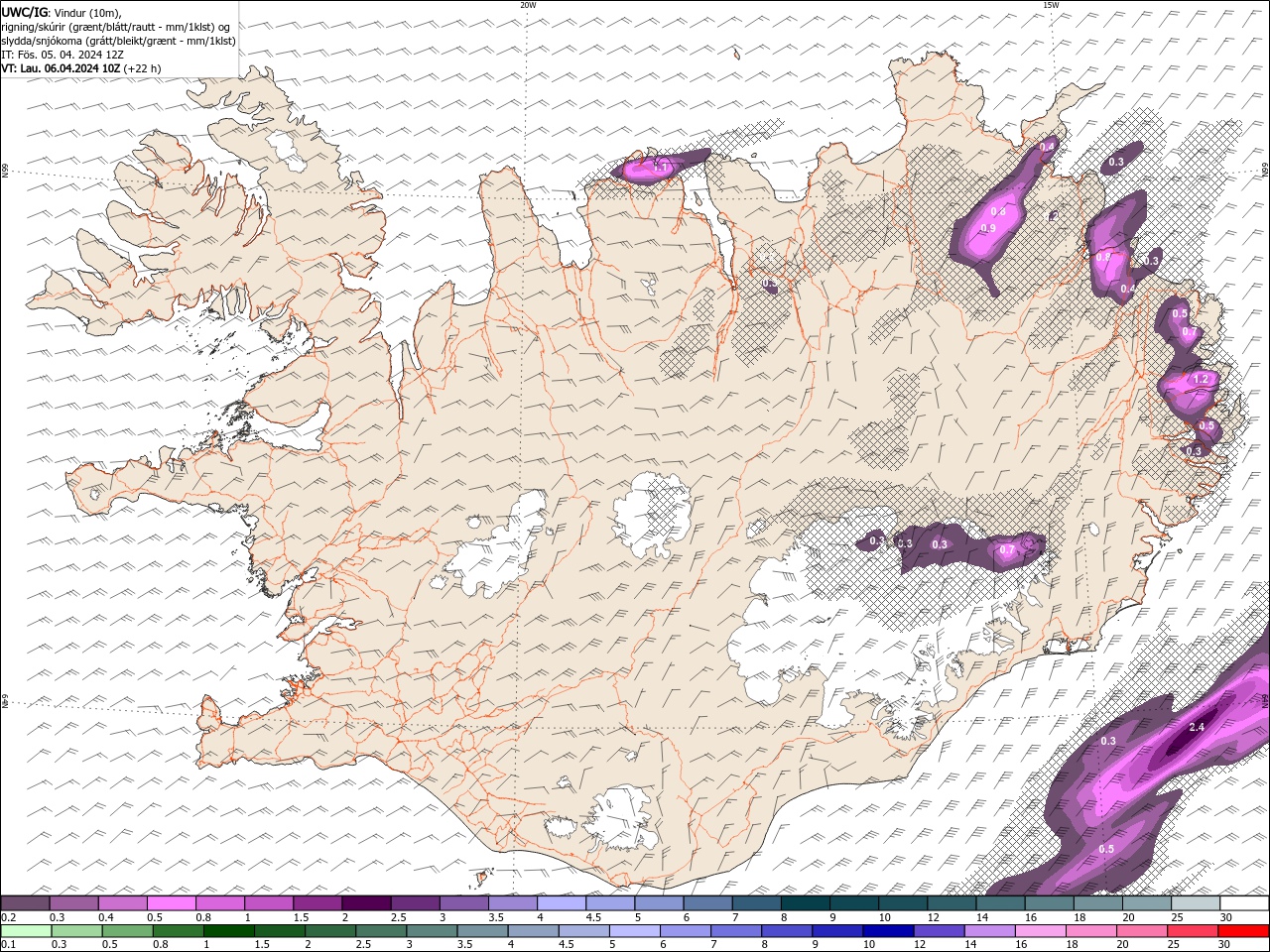Viewport: 1270px width, 952px height.
Task: Choose the rain-scale swatch labeled 0.5
Action: coord(127,931)
